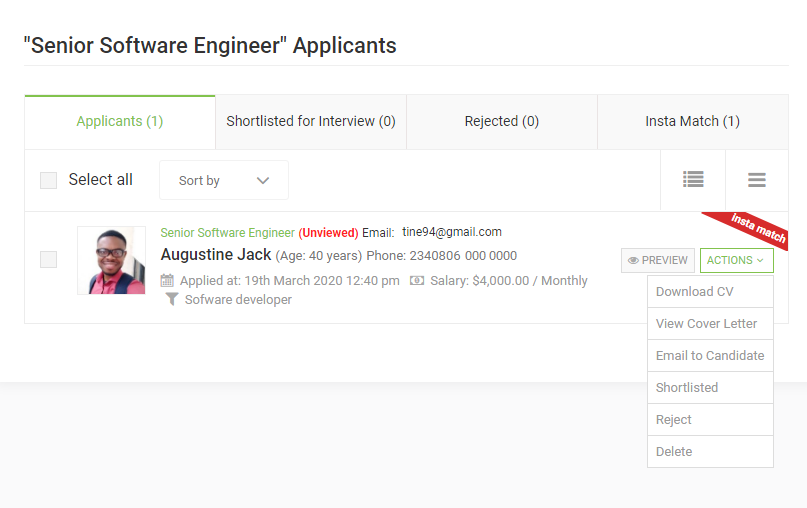The width and height of the screenshot is (807, 508).
Task: Switch to Shortlisted for Interview tab
Action: [x=311, y=122]
